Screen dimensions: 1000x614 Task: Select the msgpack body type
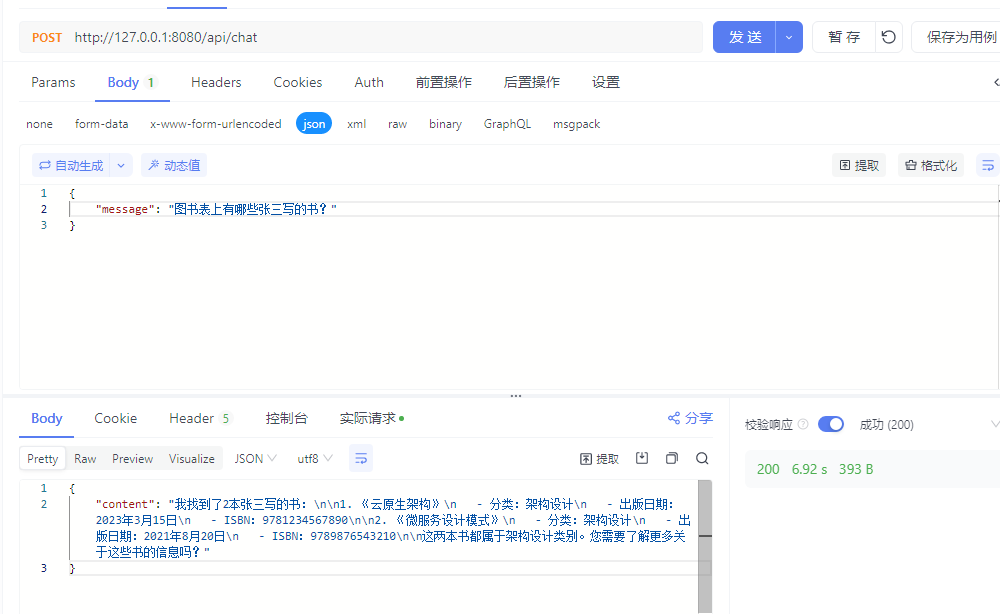[577, 124]
